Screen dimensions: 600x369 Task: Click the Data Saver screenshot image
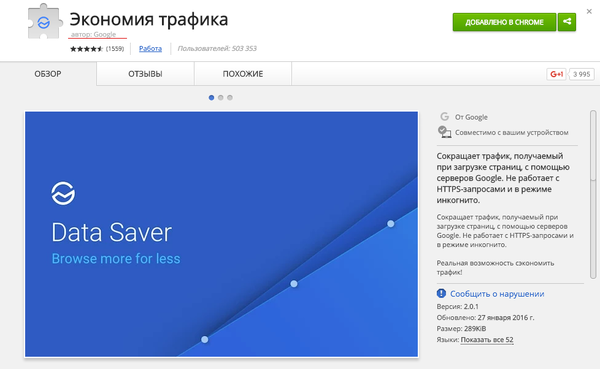point(221,234)
